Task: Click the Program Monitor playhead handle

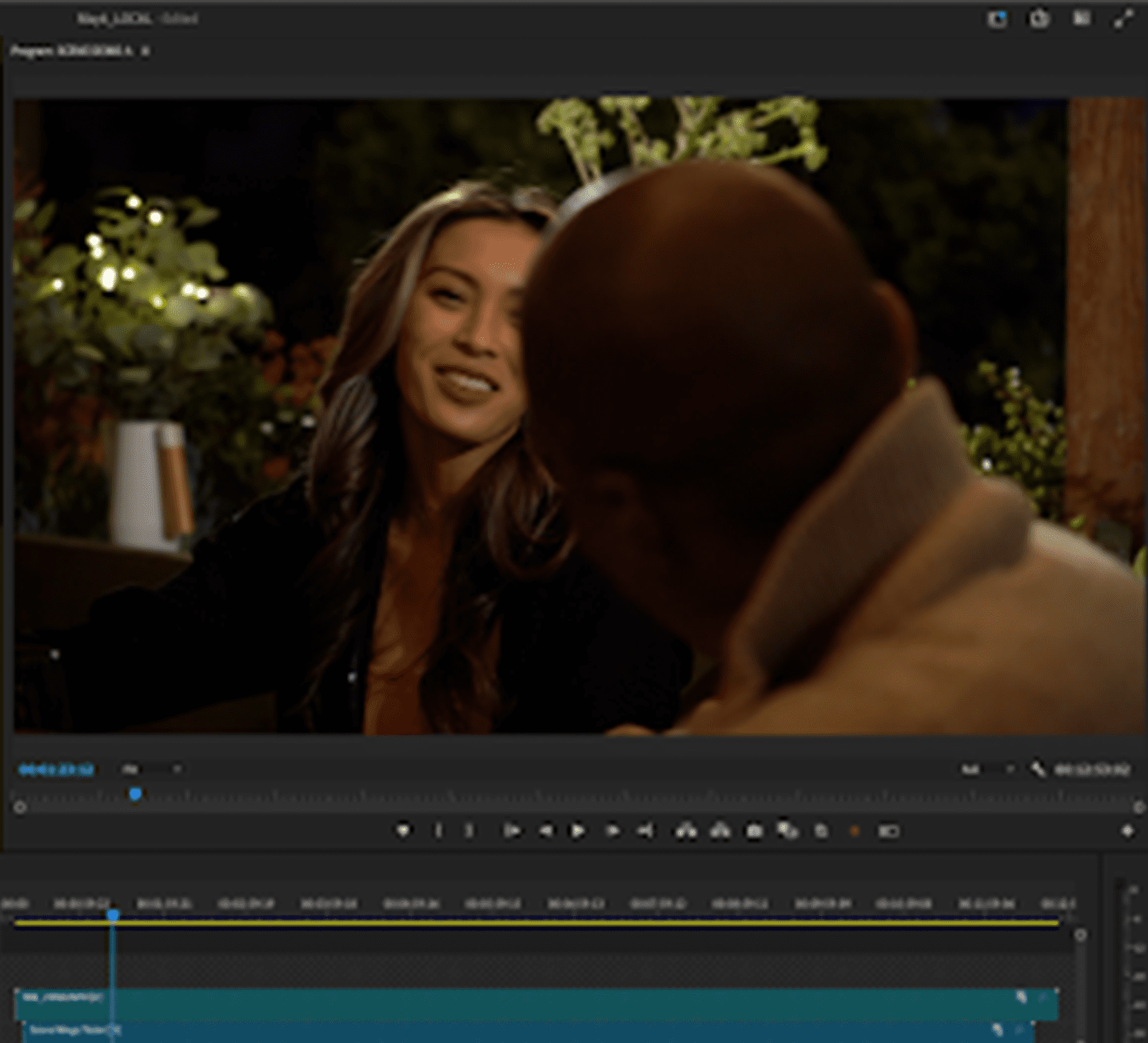Action: point(135,794)
